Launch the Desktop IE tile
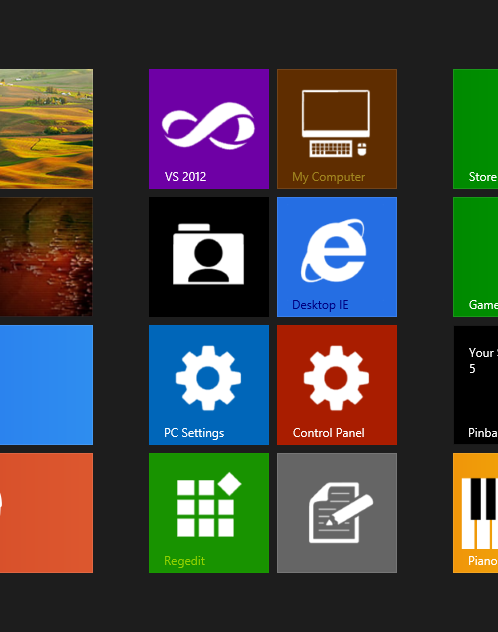The height and width of the screenshot is (632, 498). tap(337, 257)
